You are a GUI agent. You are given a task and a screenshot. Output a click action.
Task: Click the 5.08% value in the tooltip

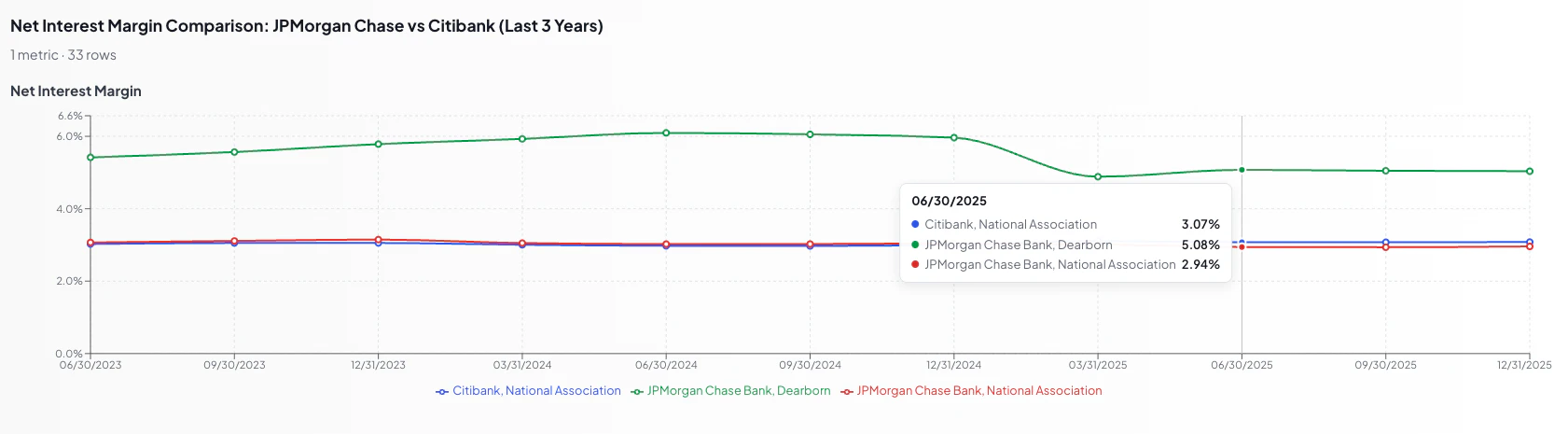pos(1200,245)
